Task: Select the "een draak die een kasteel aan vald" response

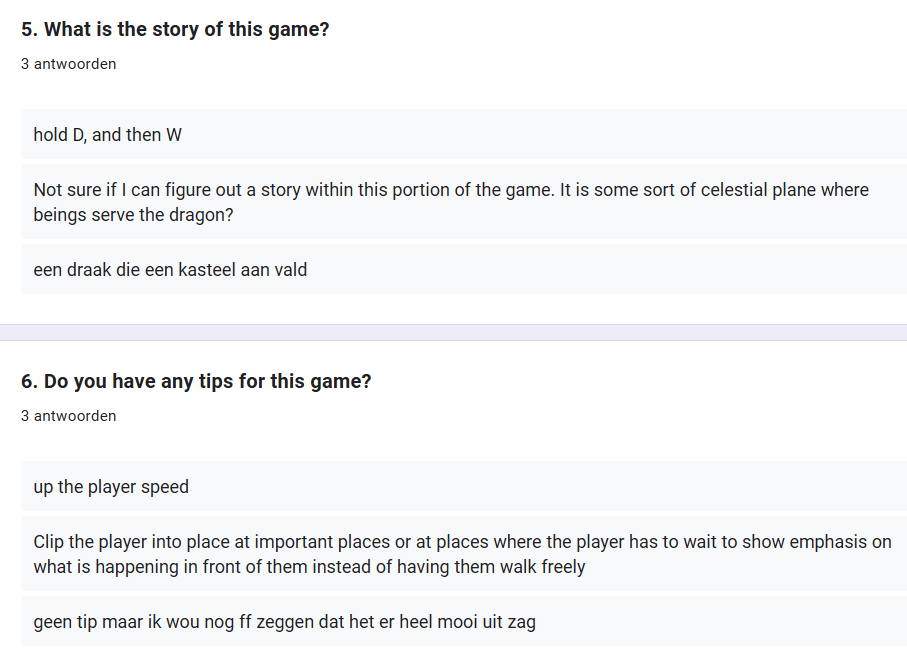Action: [170, 270]
